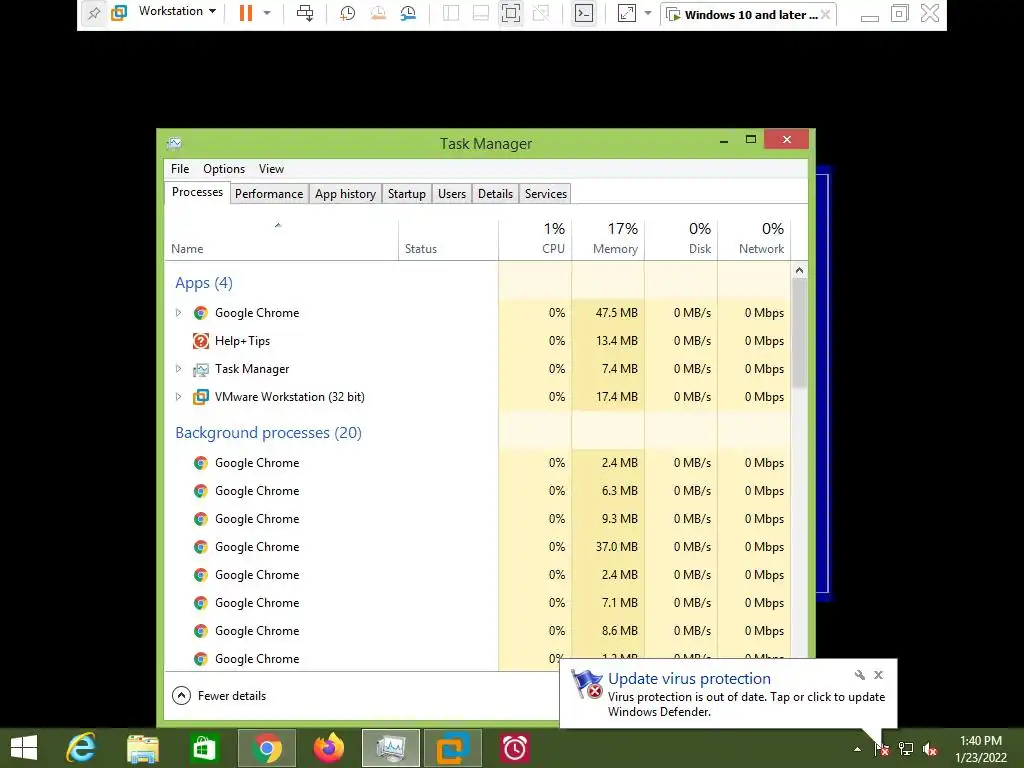Open the stretch display dropdown arrow
Image resolution: width=1024 pixels, height=768 pixels.
tap(647, 13)
